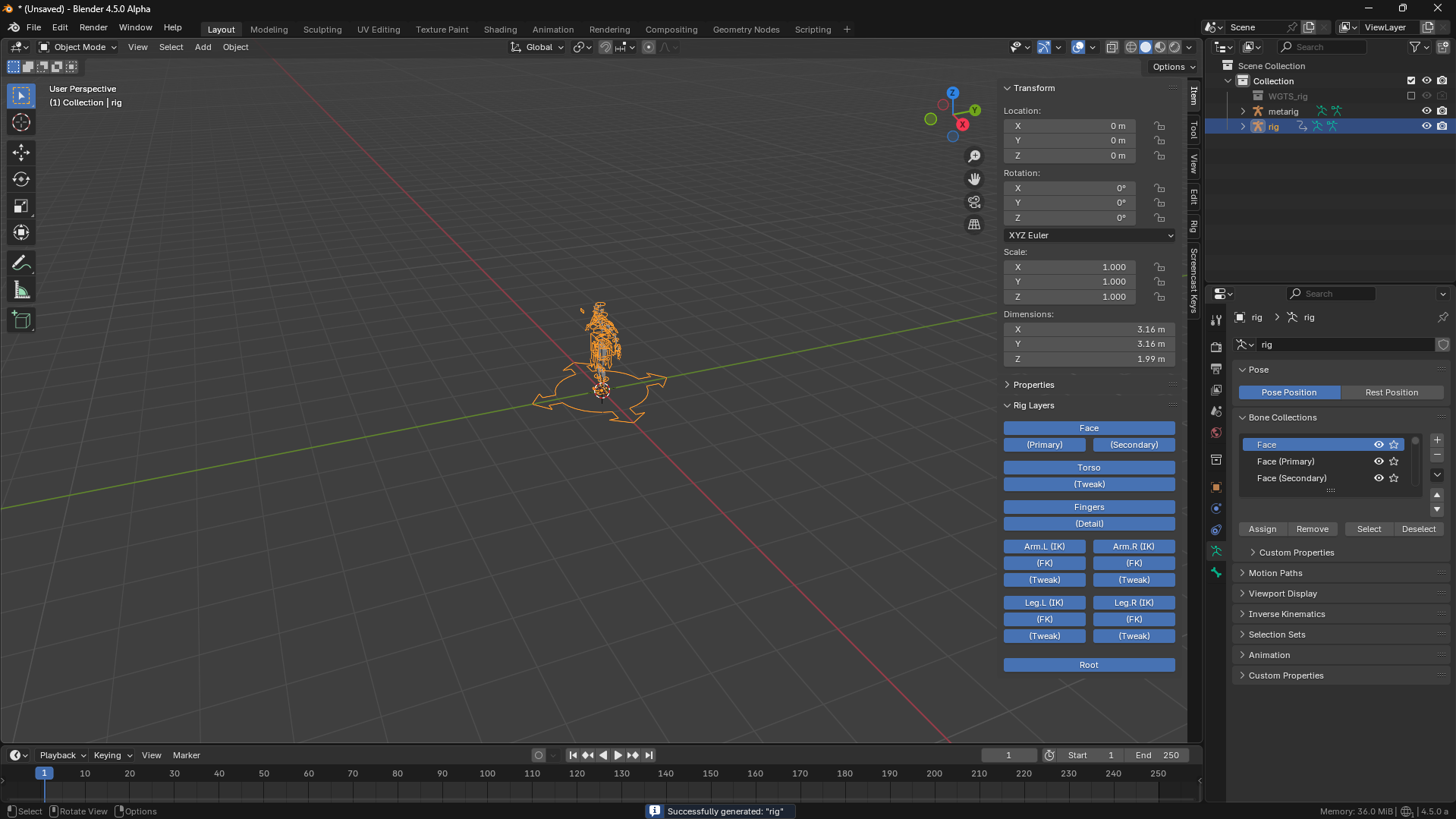Pick the Annotate pencil tool
The height and width of the screenshot is (819, 1456).
click(x=21, y=263)
